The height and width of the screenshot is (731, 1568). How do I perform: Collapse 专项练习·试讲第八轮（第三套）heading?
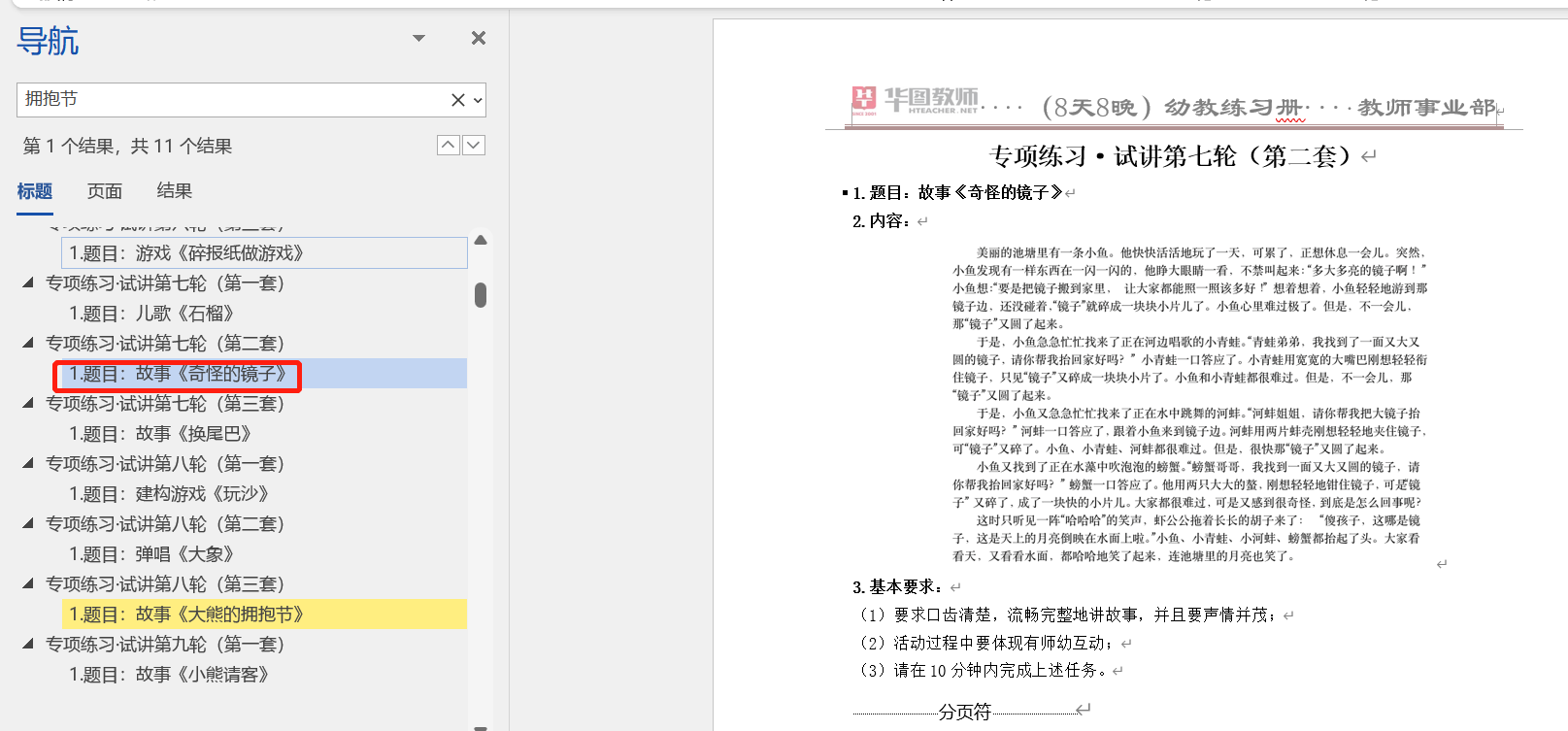point(28,583)
